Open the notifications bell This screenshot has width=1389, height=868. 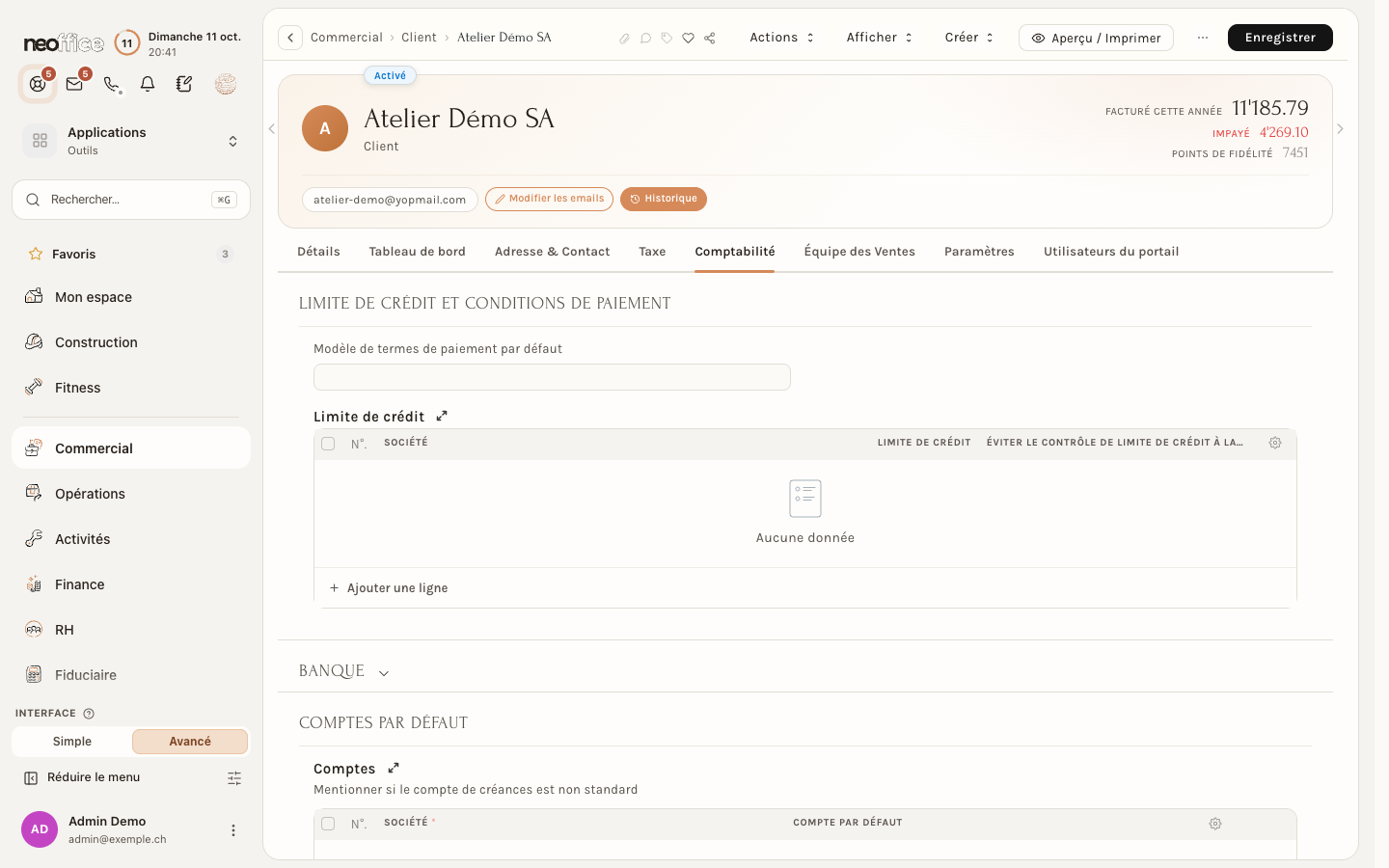(x=148, y=84)
